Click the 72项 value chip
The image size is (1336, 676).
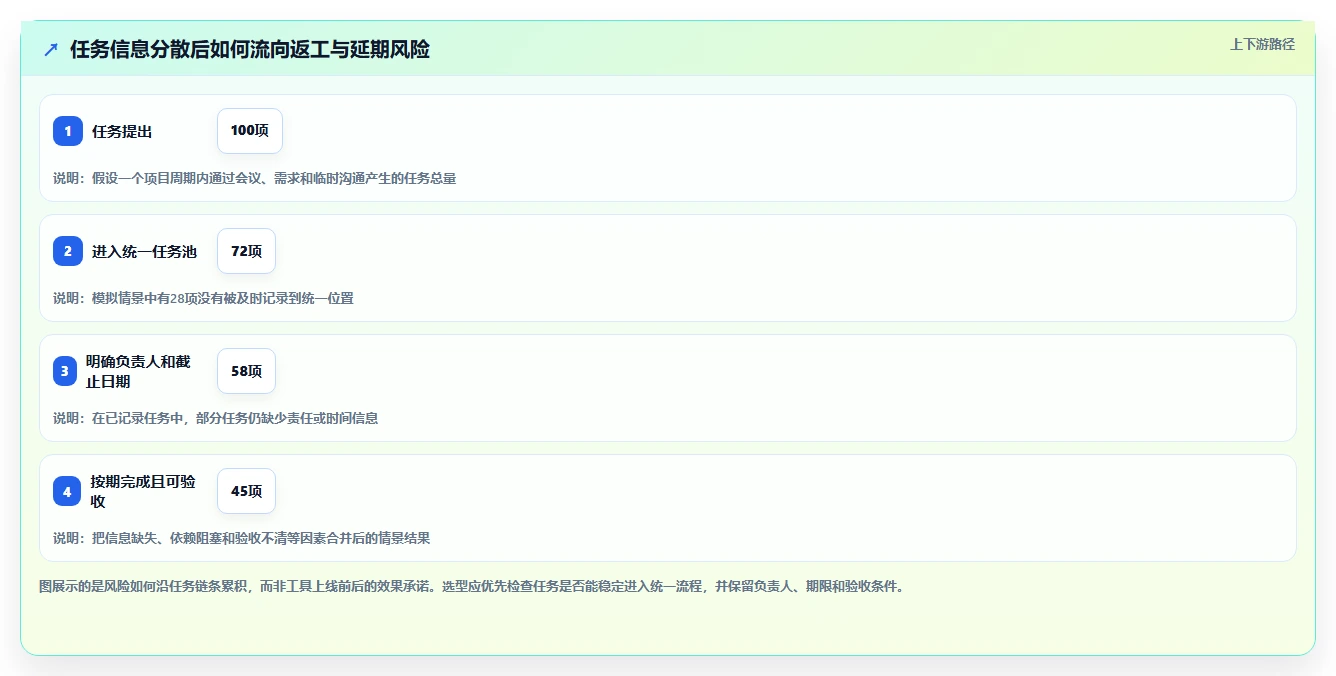[x=246, y=251]
